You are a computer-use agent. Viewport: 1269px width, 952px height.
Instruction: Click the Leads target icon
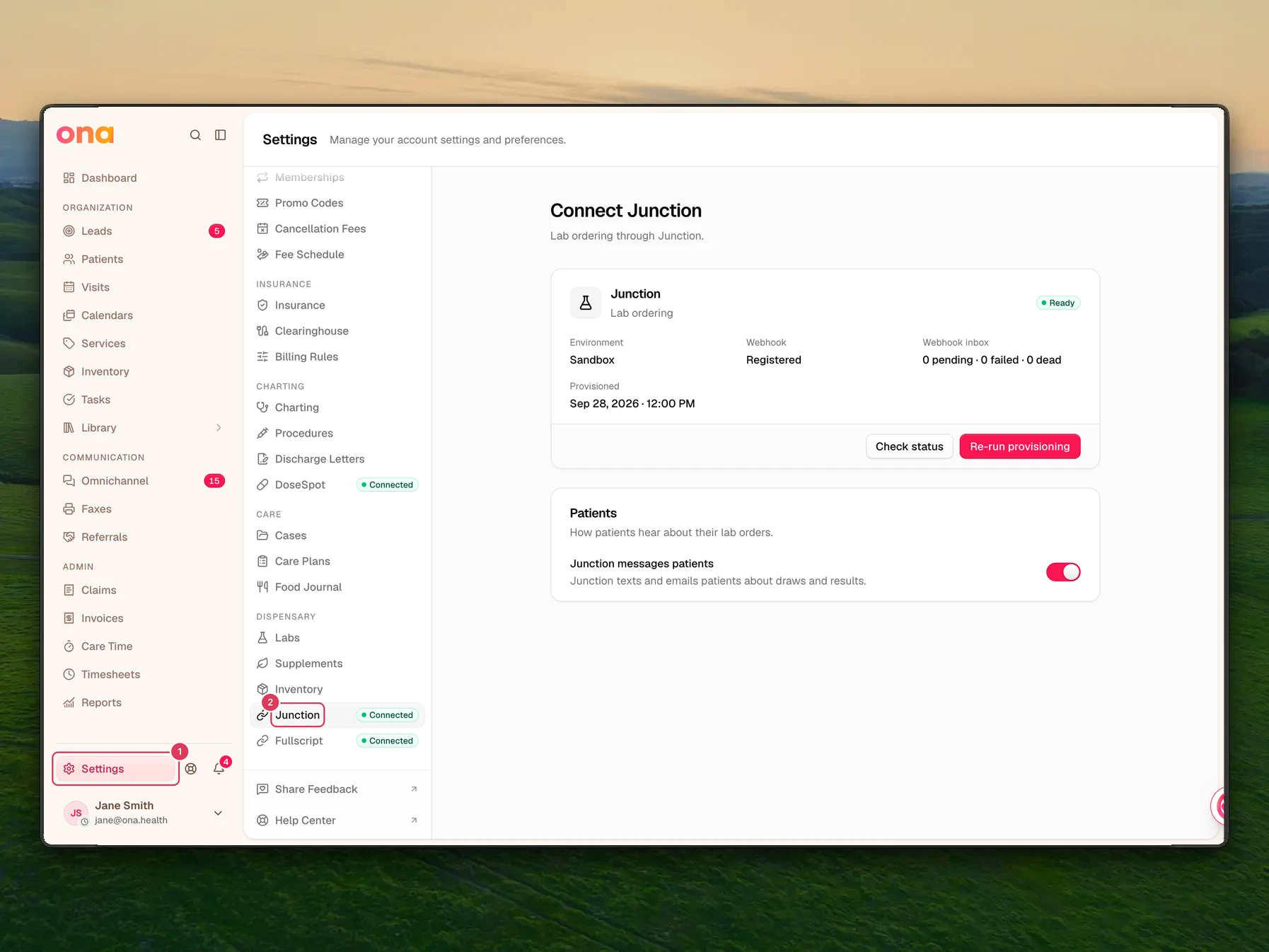click(x=69, y=231)
